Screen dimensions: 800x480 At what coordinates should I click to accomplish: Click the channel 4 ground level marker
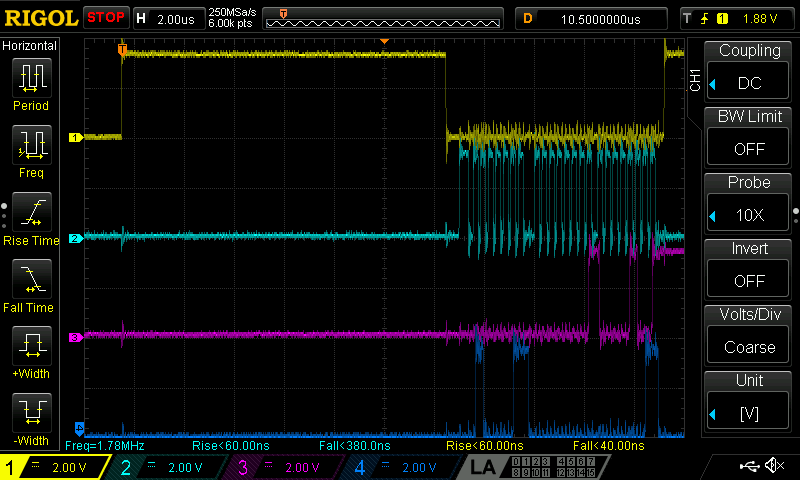(x=79, y=428)
